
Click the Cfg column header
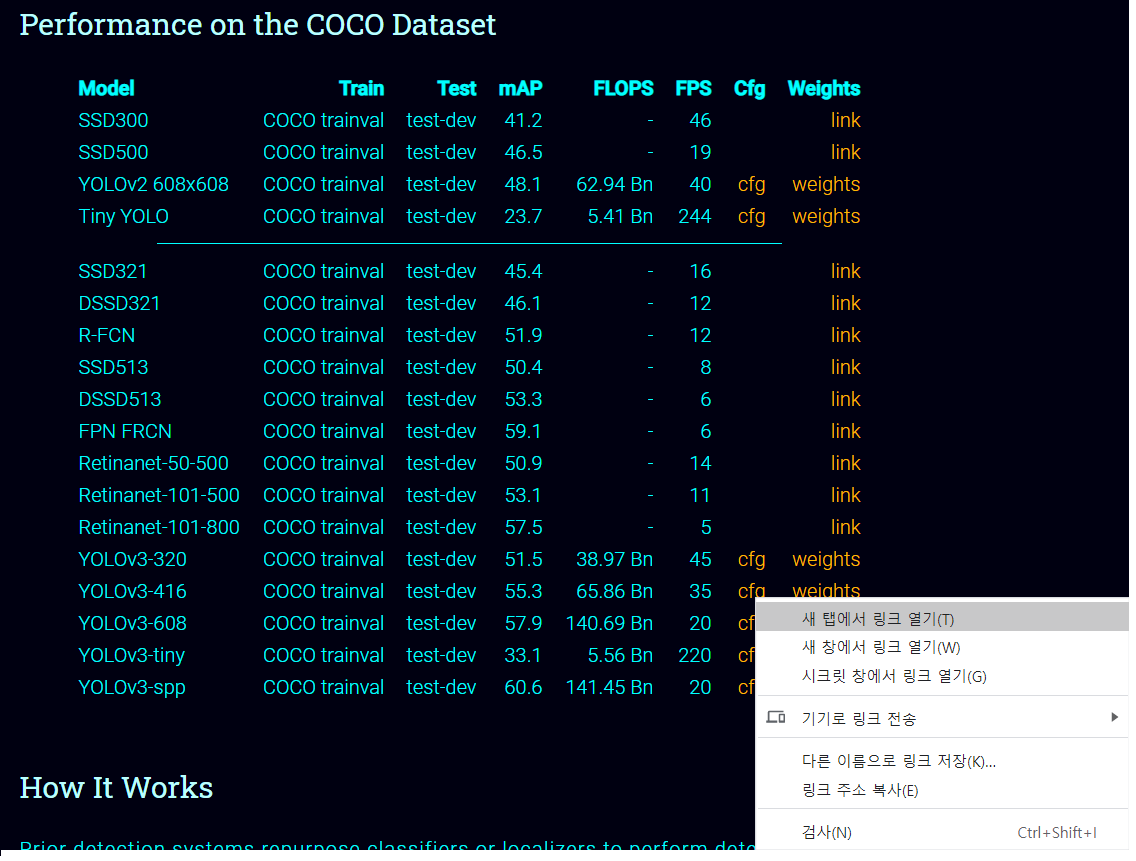pos(749,89)
